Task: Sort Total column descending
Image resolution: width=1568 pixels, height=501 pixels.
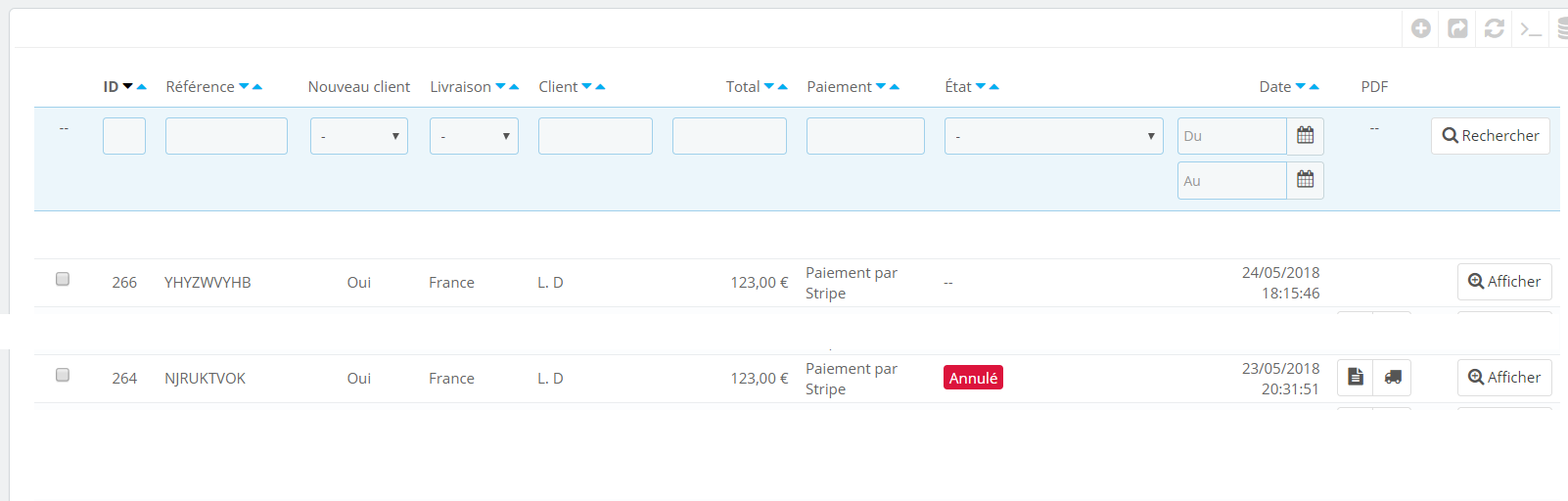Action: coord(769,87)
